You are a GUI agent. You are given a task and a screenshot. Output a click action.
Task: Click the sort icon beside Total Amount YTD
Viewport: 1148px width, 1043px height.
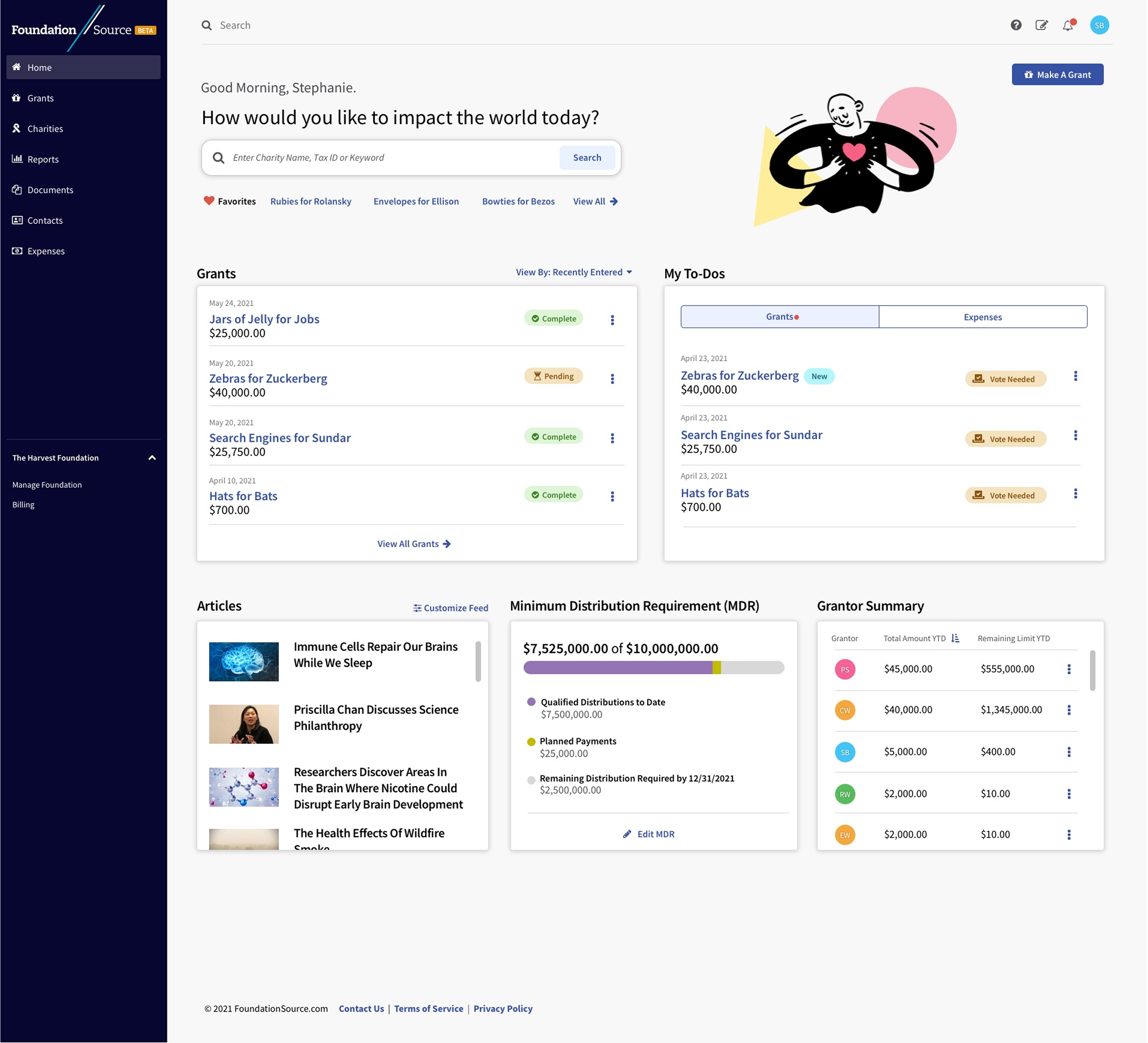coord(955,638)
